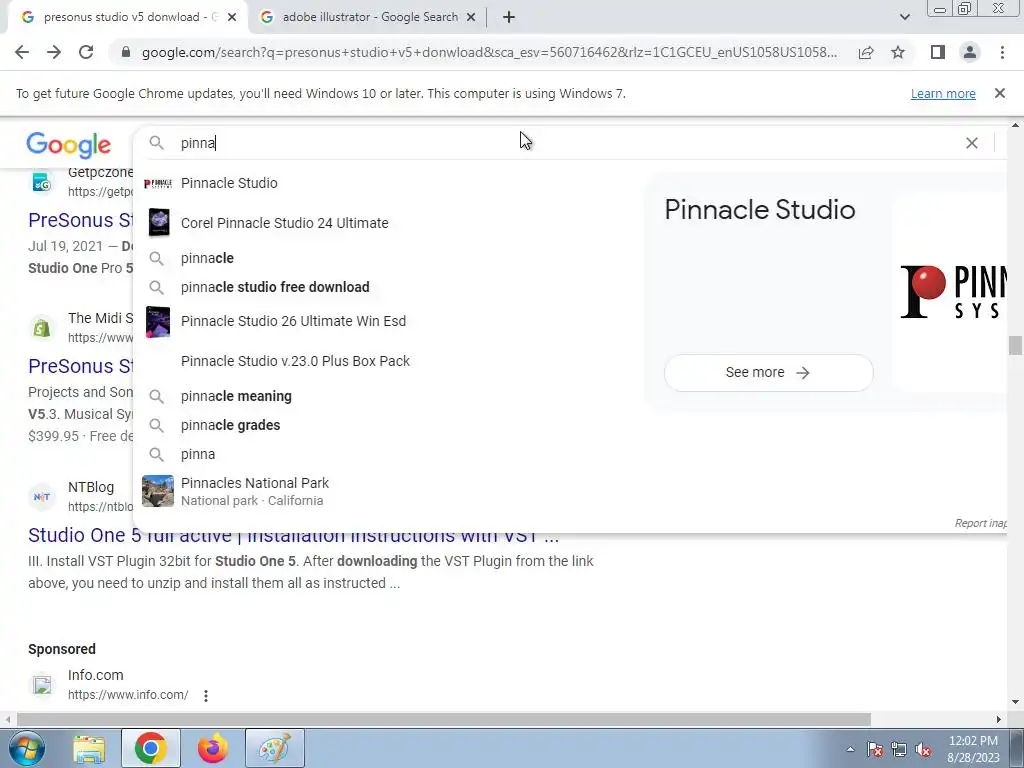
Task: Go to Google homepage via logo
Action: [x=69, y=145]
